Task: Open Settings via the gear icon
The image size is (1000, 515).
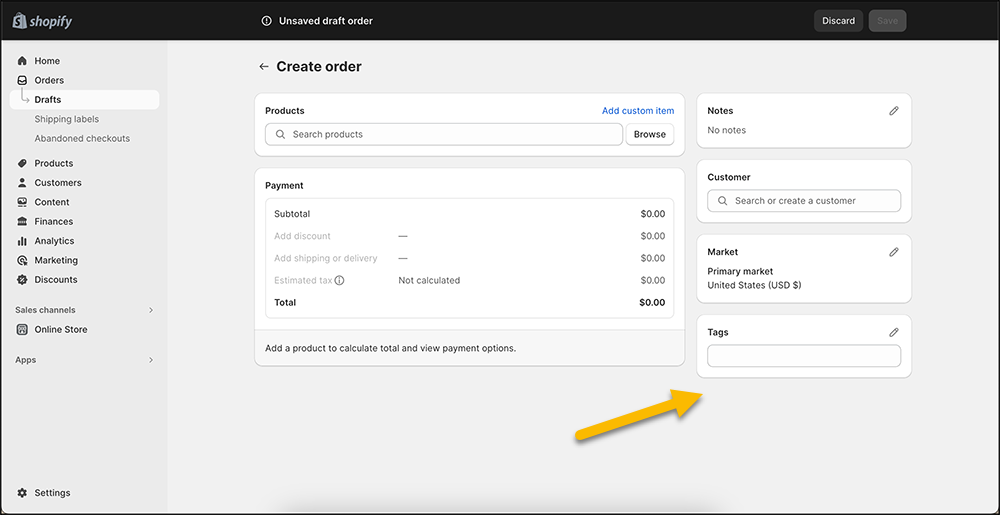Action: (22, 493)
